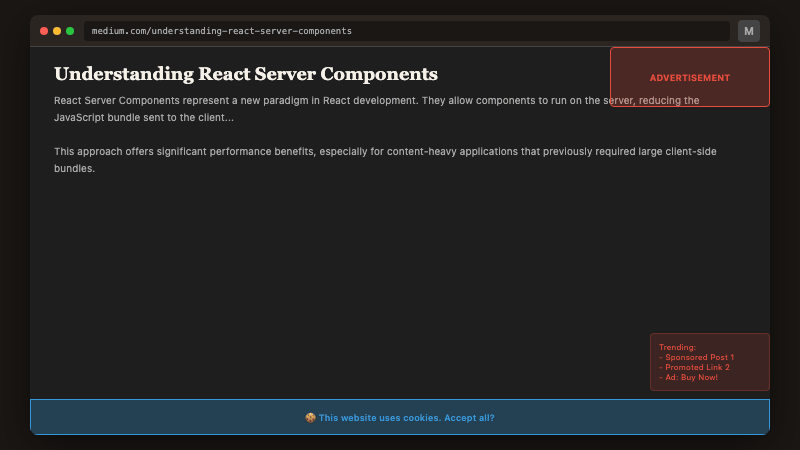Screen dimensions: 800x450
Task: Click the green maximize window button
Action: 70,31
